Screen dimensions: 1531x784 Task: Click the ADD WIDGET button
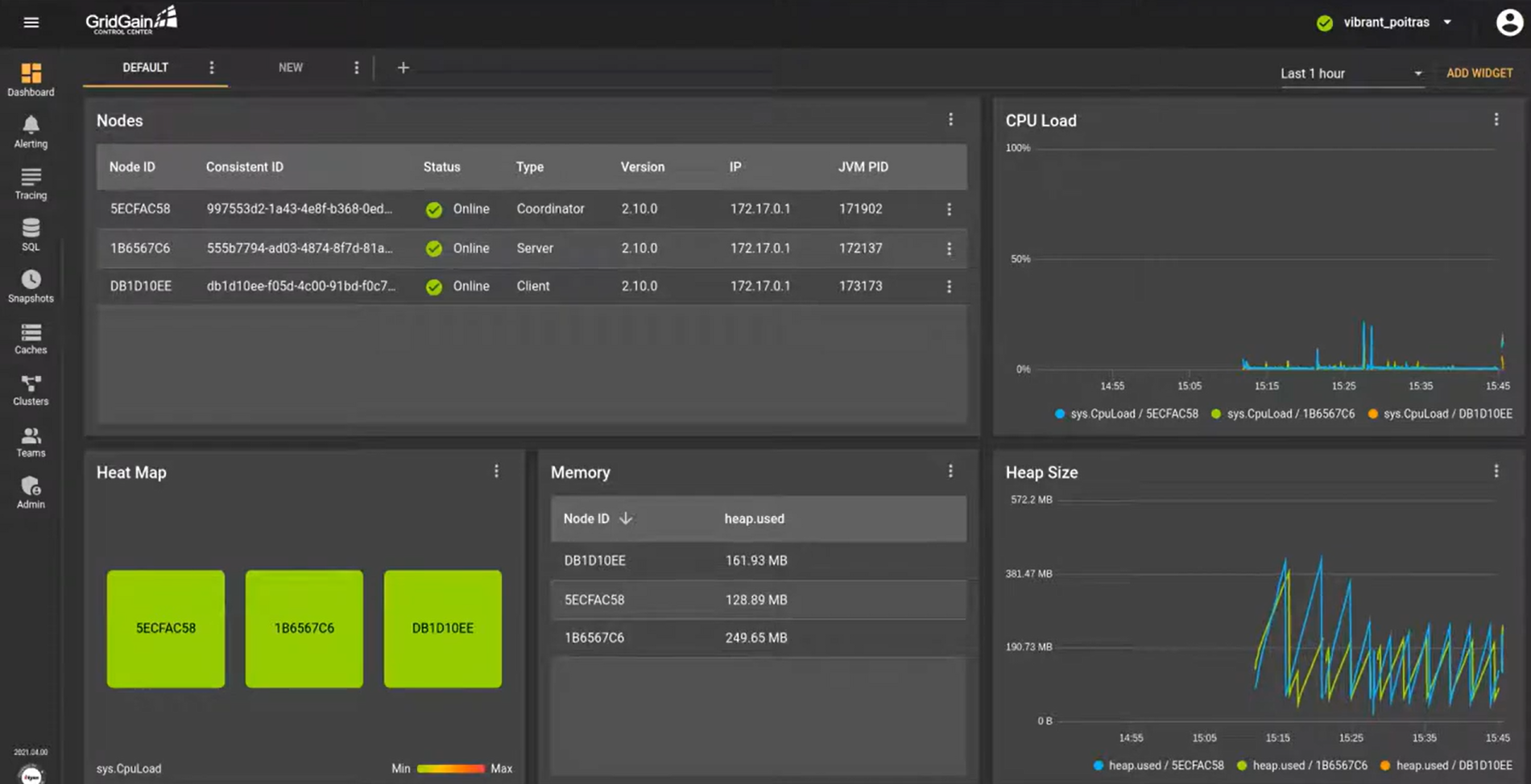pos(1479,73)
